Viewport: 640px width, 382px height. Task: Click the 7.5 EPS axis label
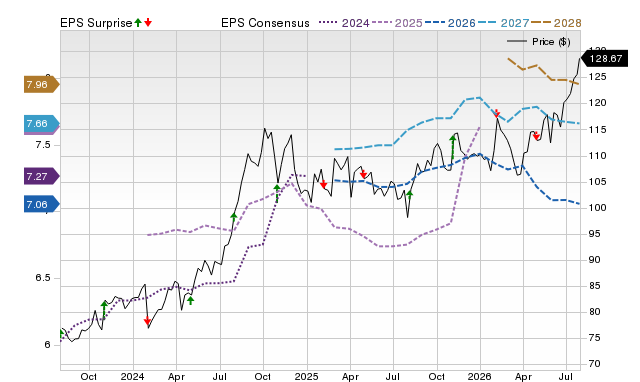pos(43,145)
